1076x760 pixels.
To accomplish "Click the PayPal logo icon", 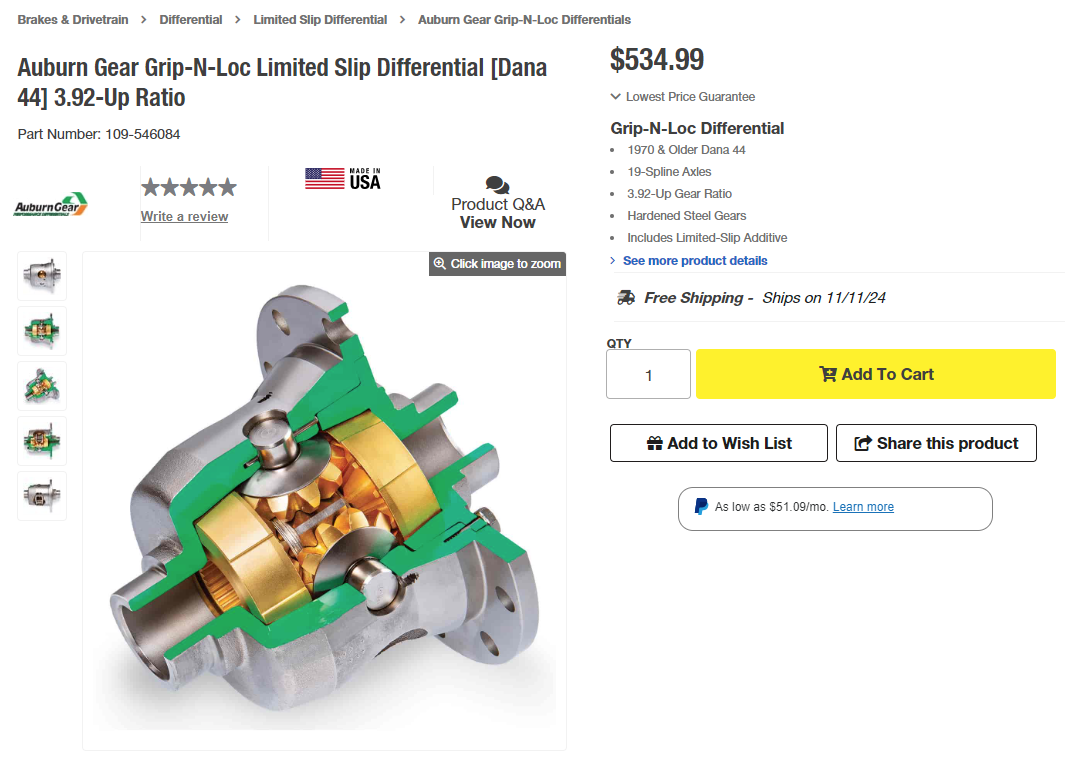I will [x=701, y=506].
